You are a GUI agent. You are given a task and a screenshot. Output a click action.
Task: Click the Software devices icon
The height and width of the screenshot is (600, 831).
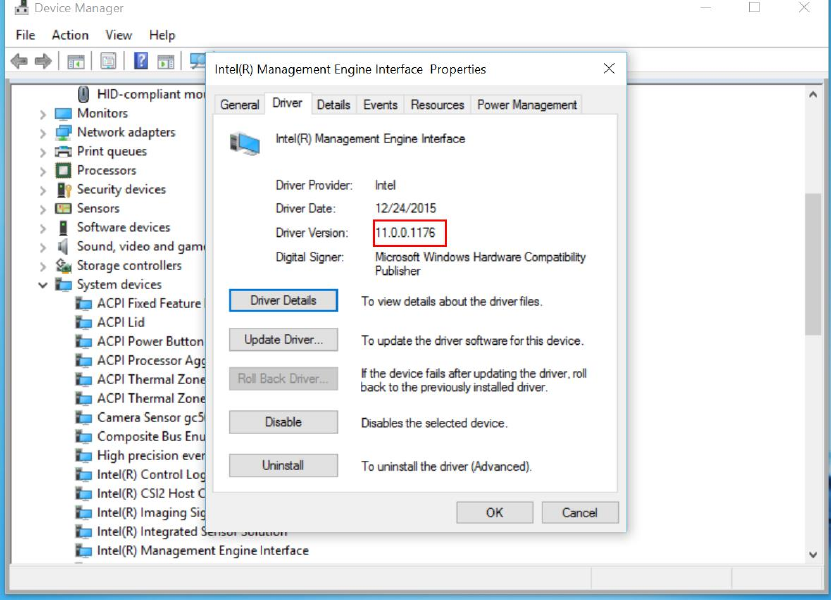tap(63, 228)
